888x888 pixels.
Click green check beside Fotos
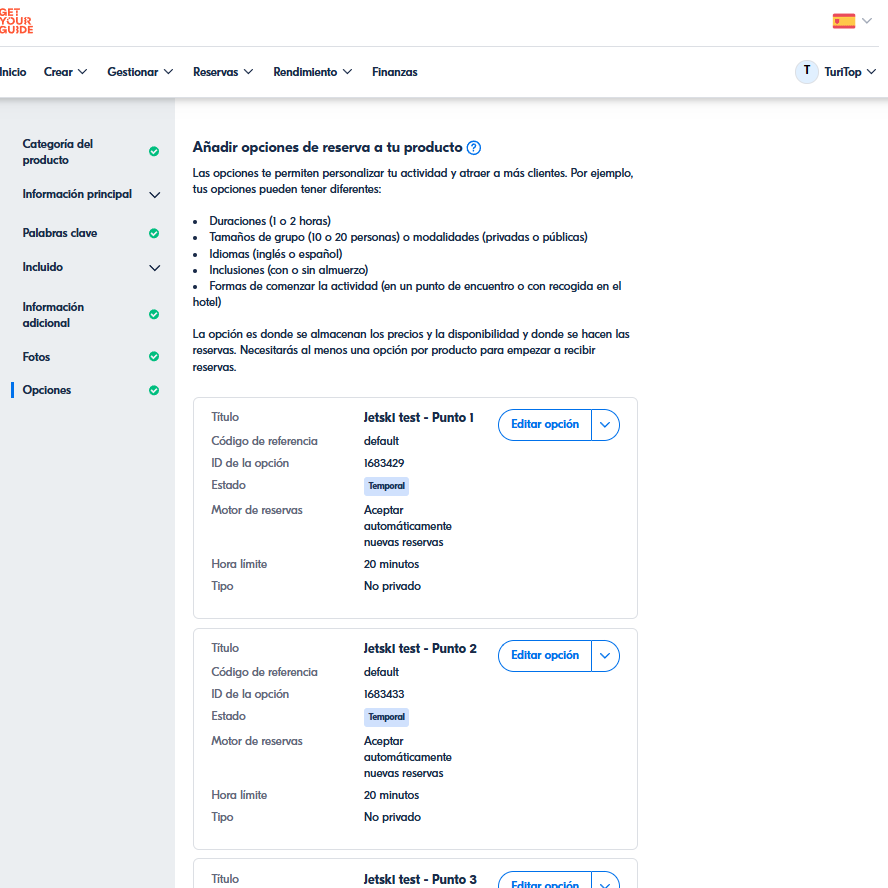pos(154,357)
